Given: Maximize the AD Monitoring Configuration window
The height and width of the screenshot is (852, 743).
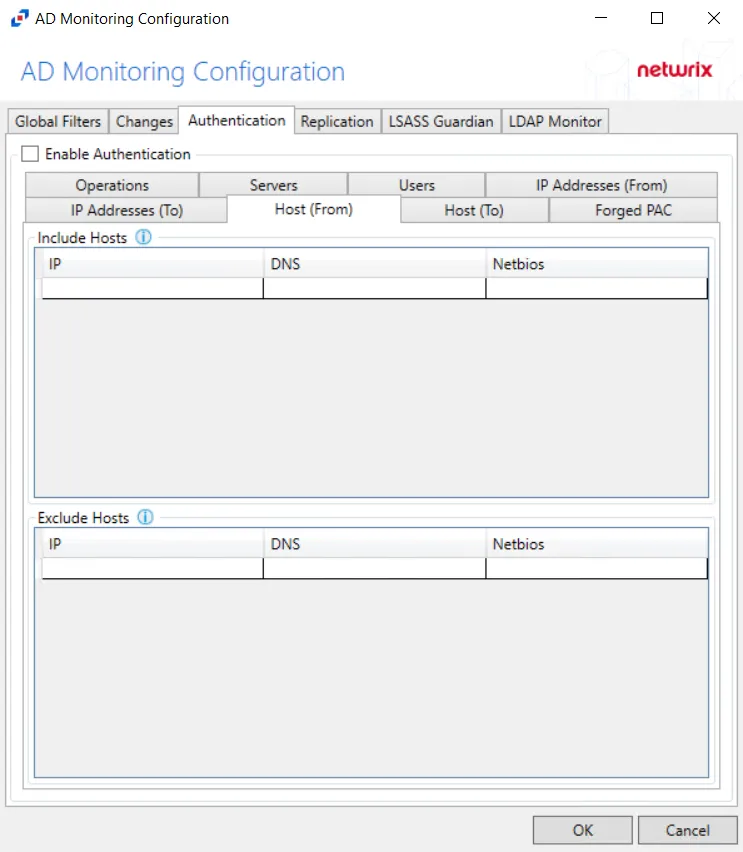Looking at the screenshot, I should pos(657,18).
